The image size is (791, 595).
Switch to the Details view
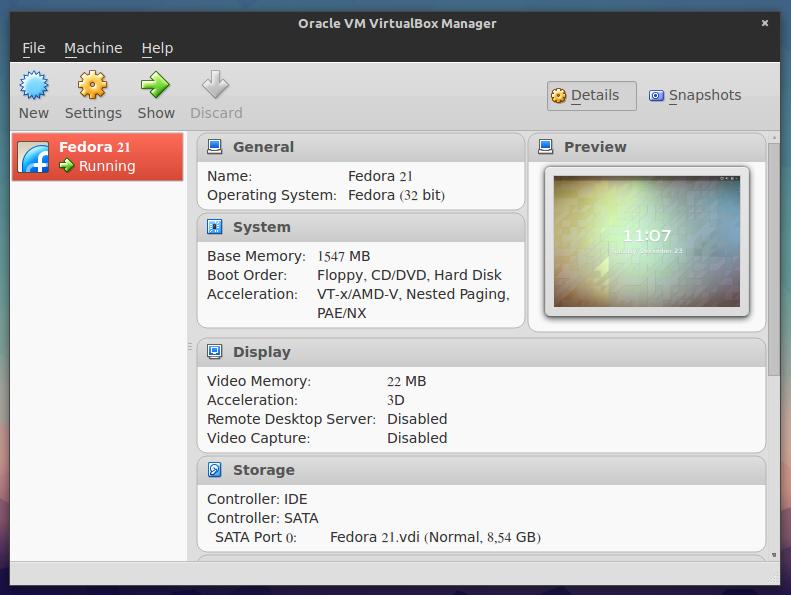coord(592,96)
